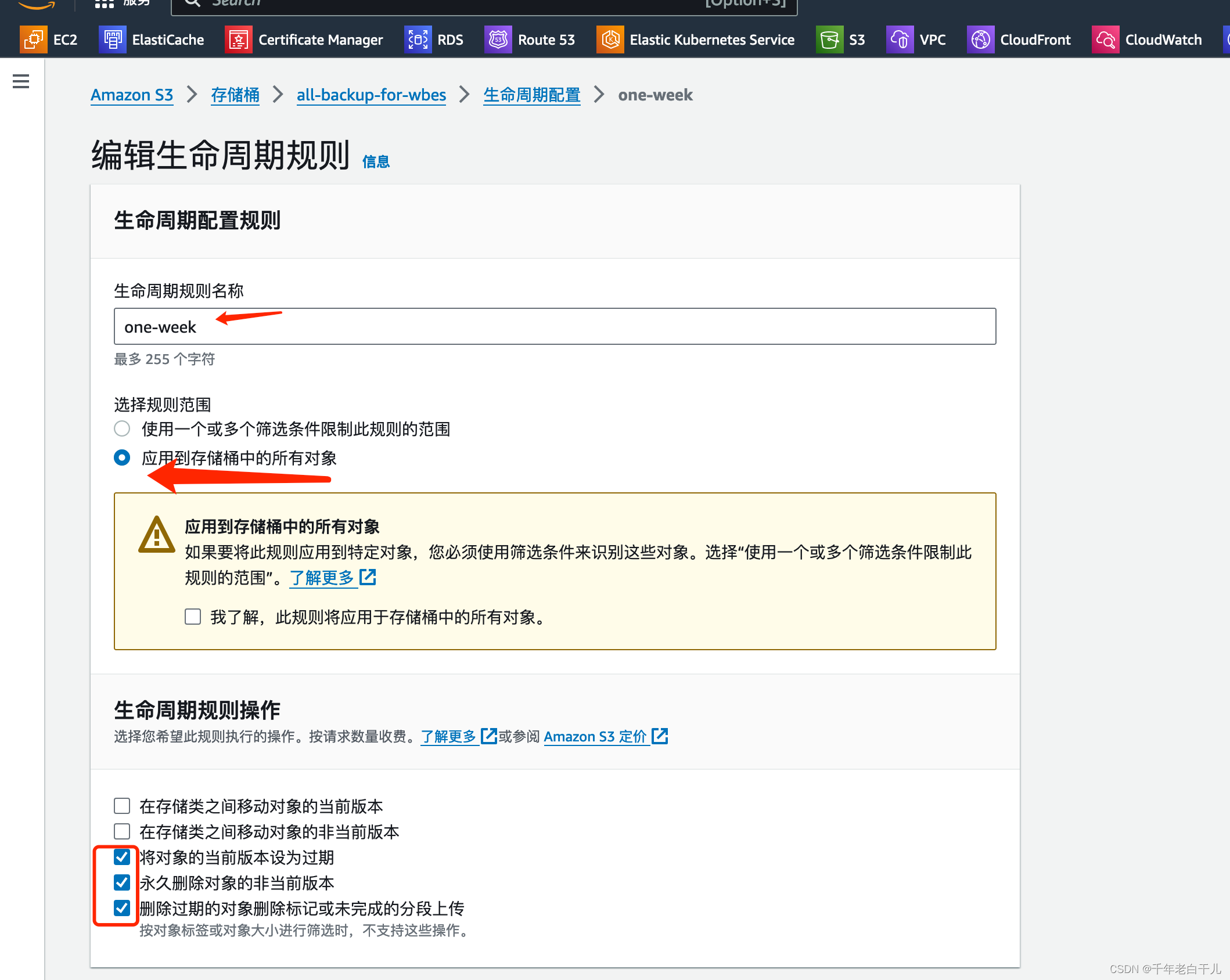Expand the hamburger side navigation menu
1230x980 pixels.
click(21, 81)
